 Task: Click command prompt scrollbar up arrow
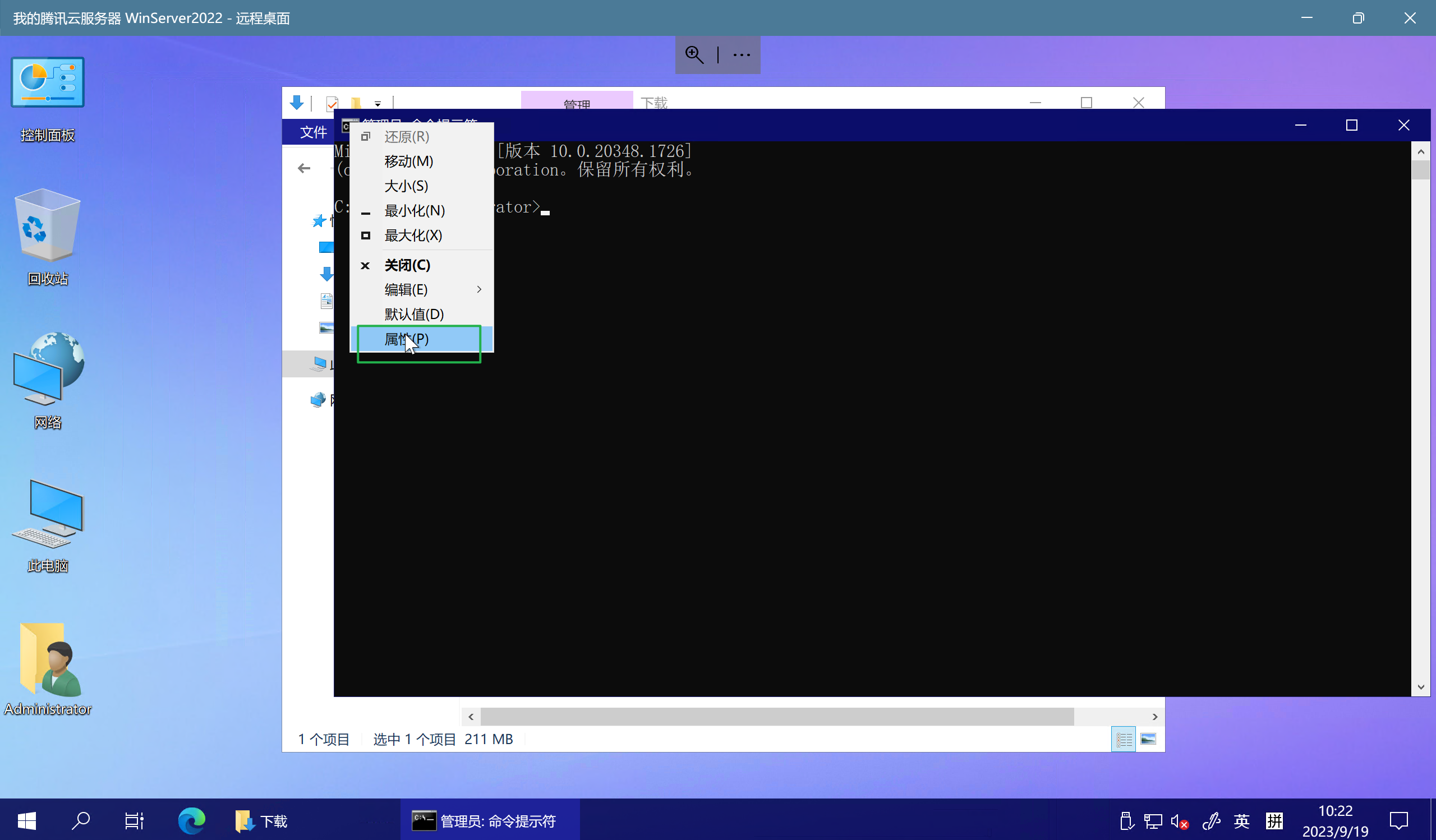[x=1421, y=151]
